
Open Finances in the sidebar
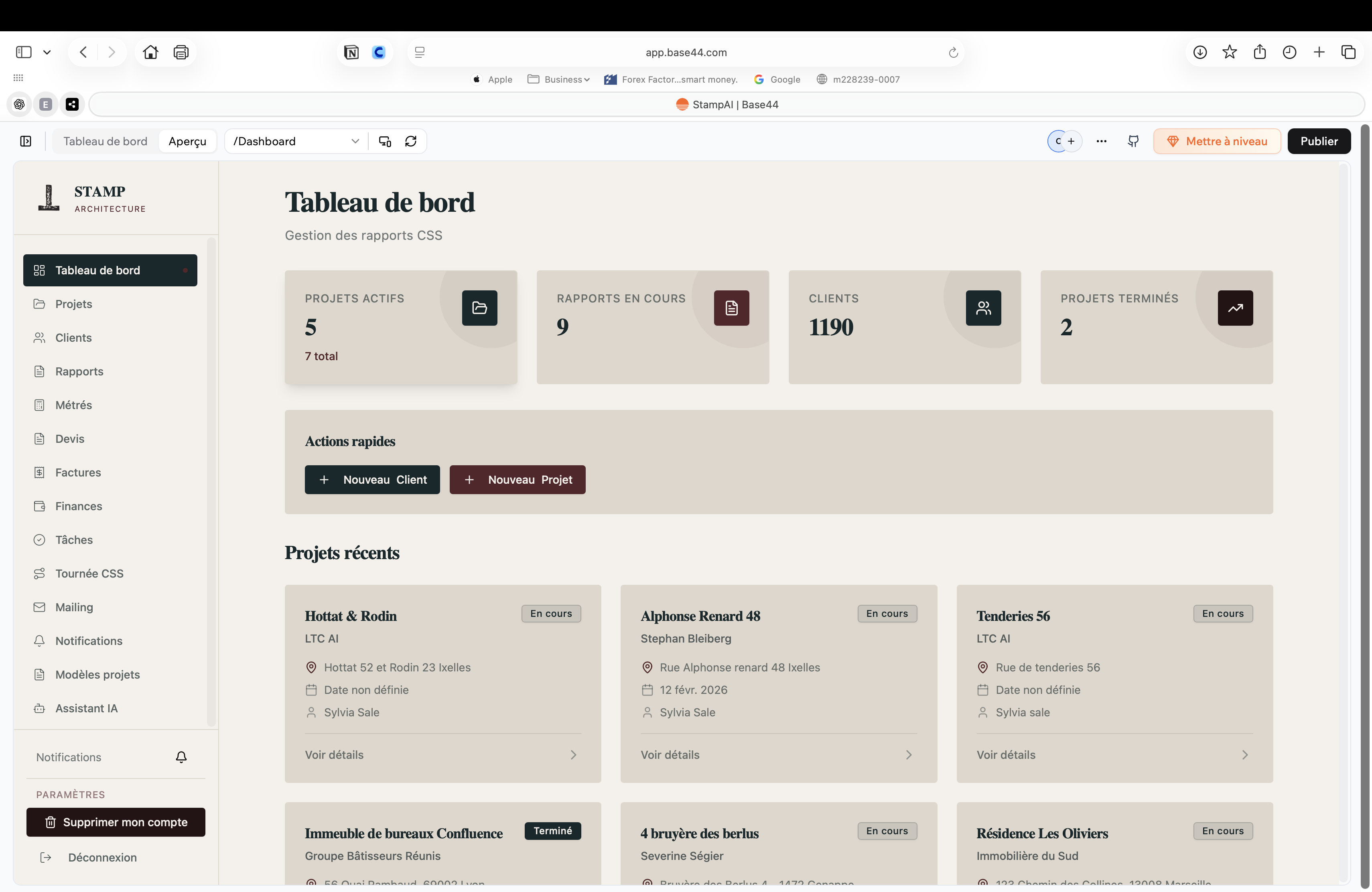(x=110, y=507)
